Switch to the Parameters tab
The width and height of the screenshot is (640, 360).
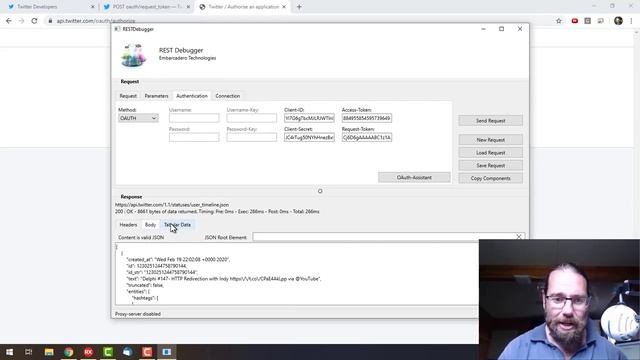(156, 96)
